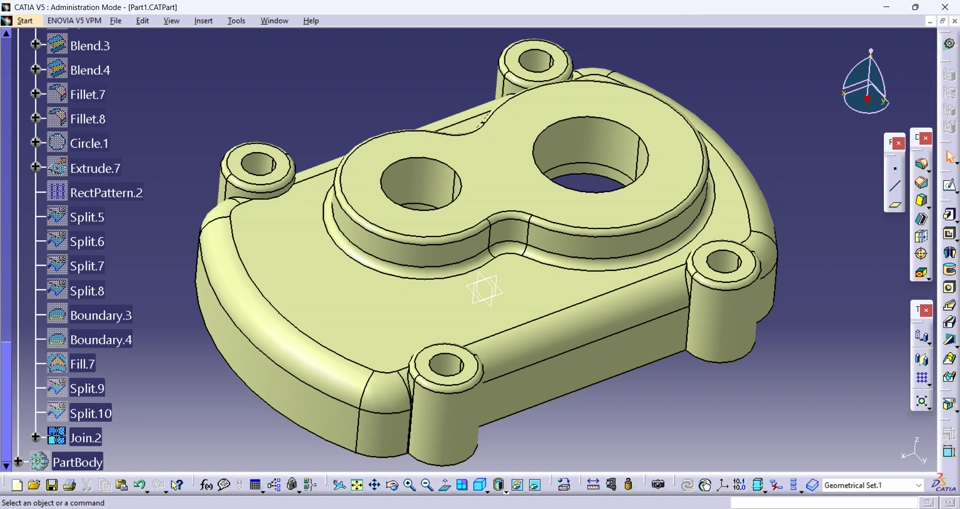Click the Print icon in bottom toolbar
The height and width of the screenshot is (509, 960).
click(x=69, y=485)
